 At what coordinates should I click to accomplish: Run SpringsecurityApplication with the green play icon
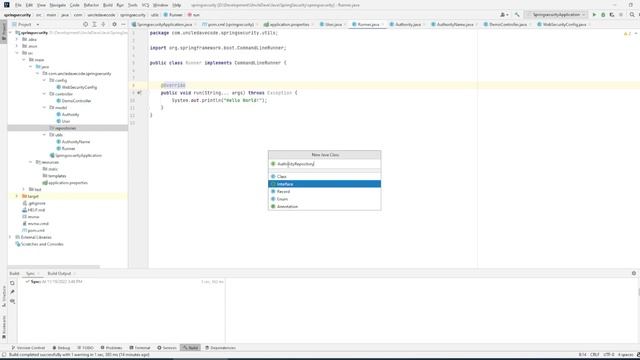pos(594,15)
